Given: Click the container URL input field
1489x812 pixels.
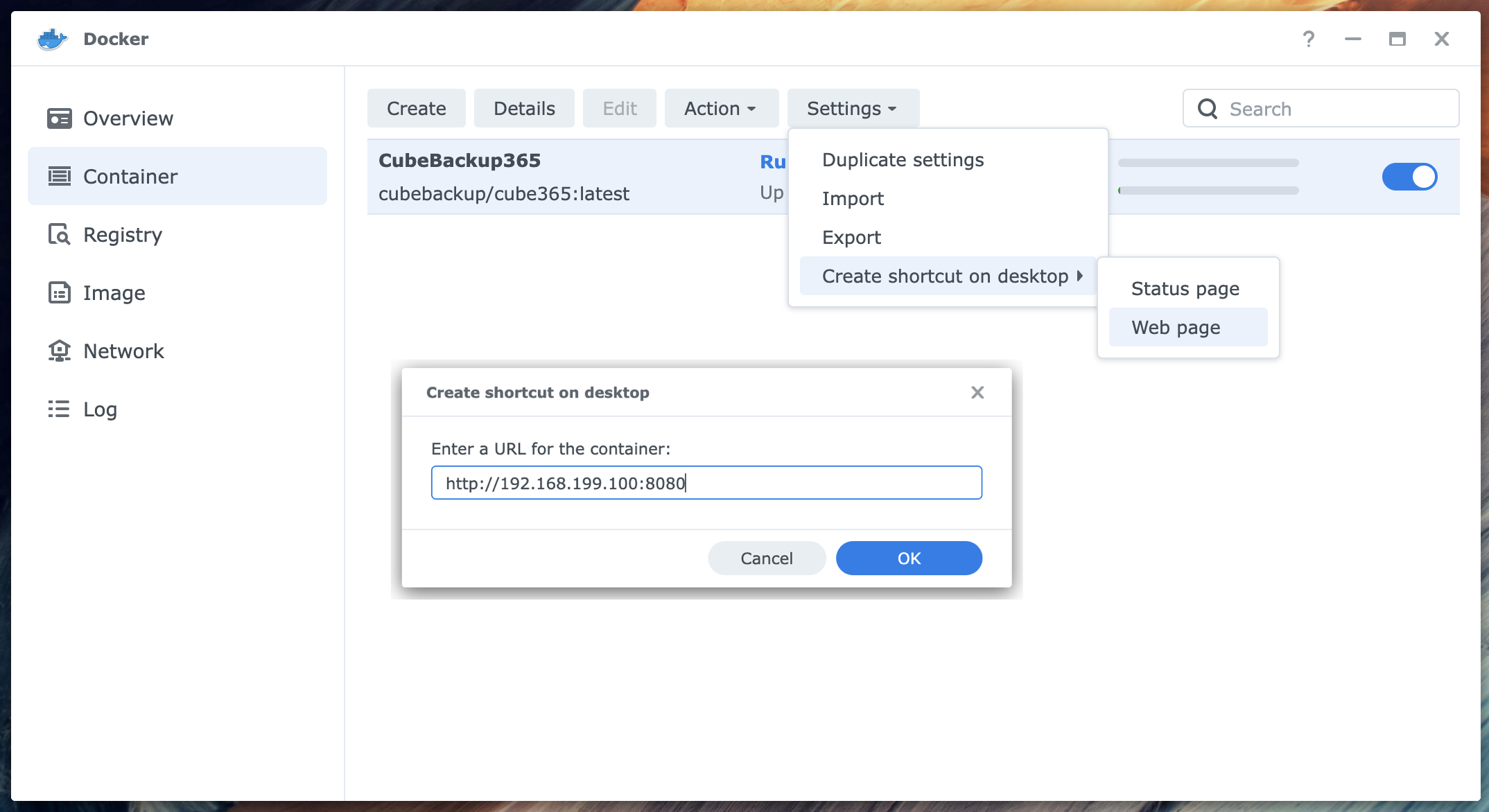Looking at the screenshot, I should (706, 483).
